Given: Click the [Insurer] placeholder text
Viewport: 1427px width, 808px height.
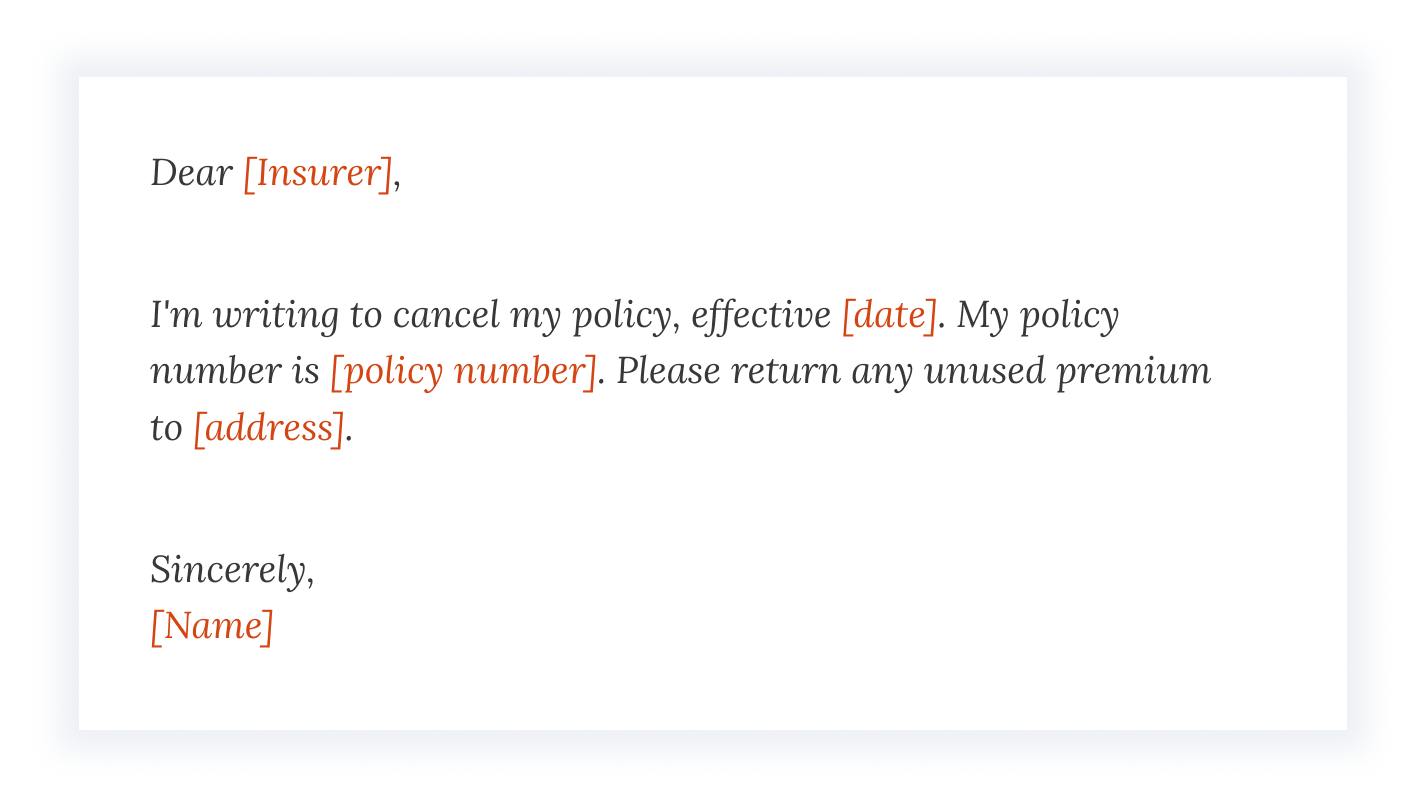Looking at the screenshot, I should [318, 173].
